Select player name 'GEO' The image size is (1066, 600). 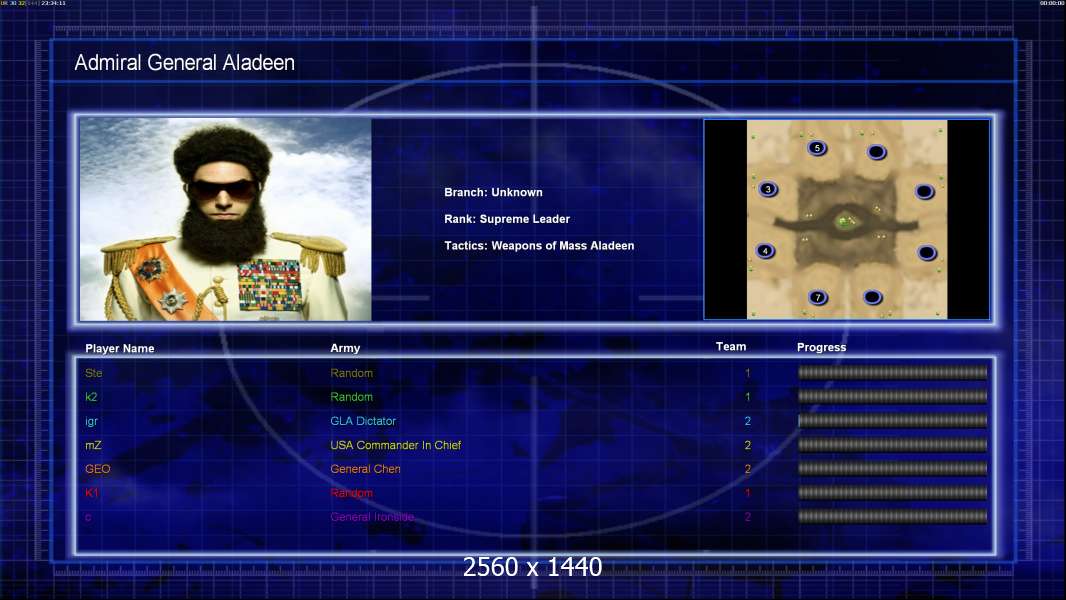click(x=97, y=469)
